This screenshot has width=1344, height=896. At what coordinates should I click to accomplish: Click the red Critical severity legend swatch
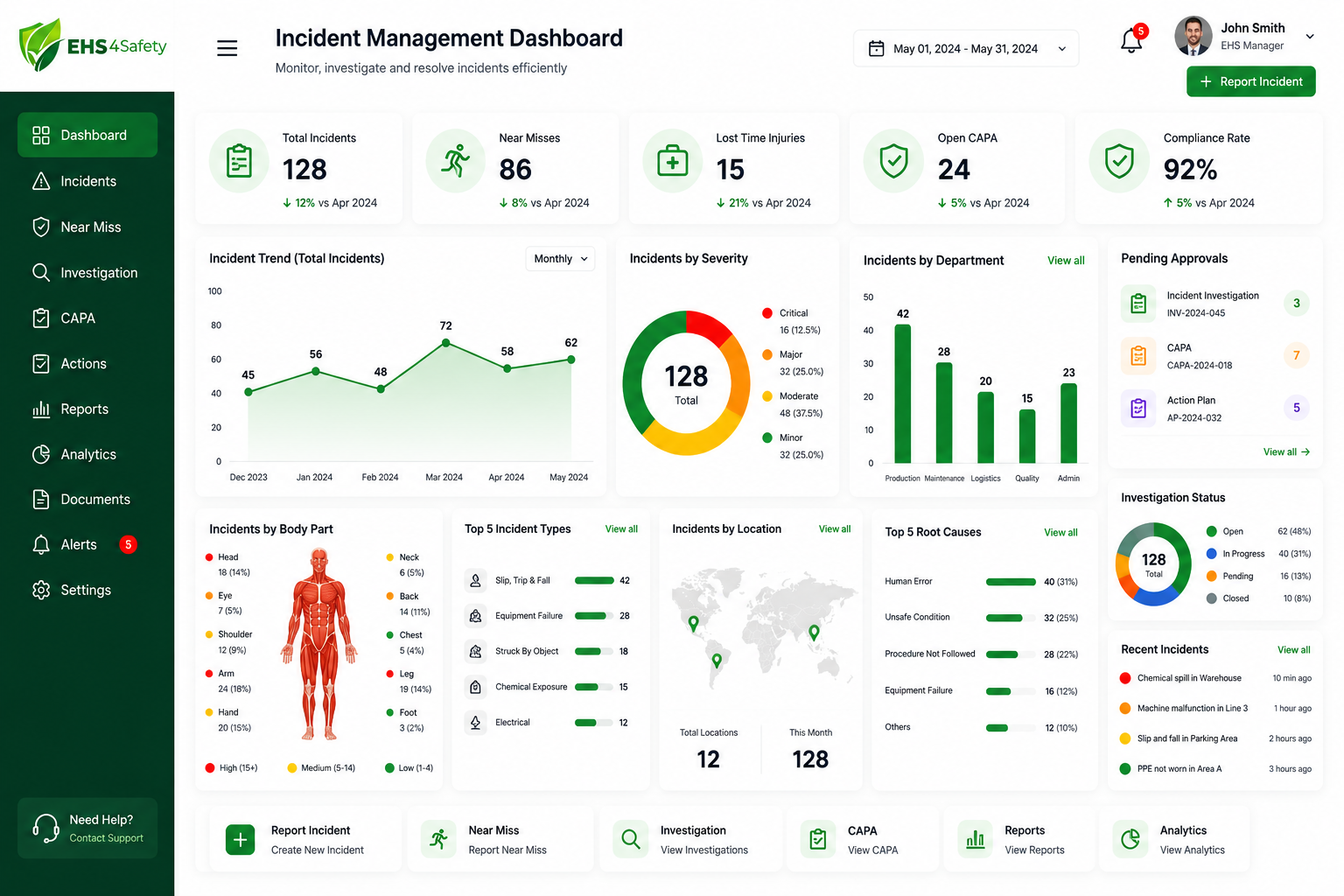[x=767, y=313]
